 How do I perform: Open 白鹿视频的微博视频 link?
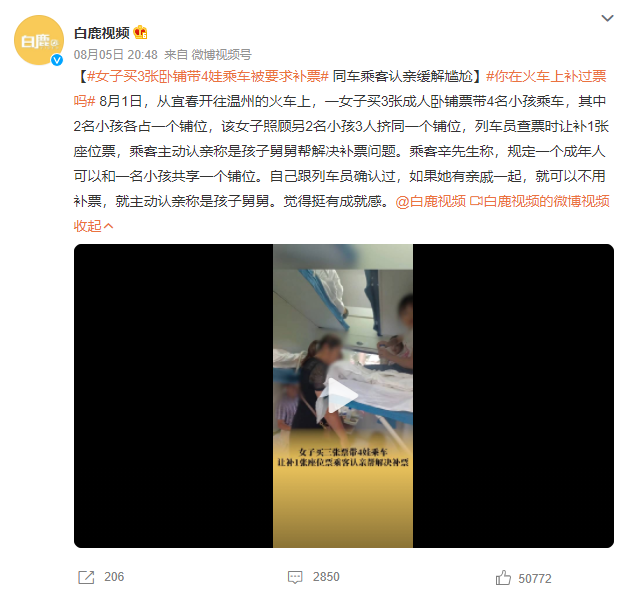coord(540,201)
